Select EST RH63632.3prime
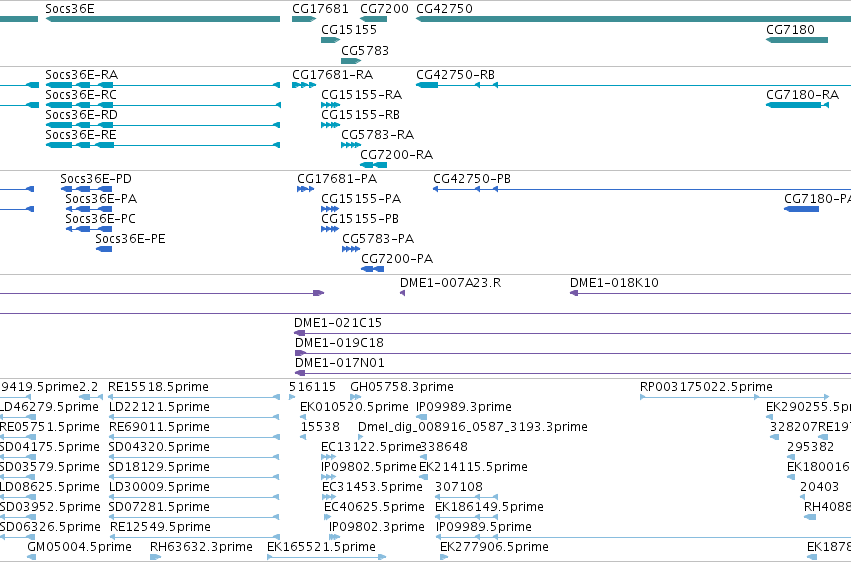 155,557
